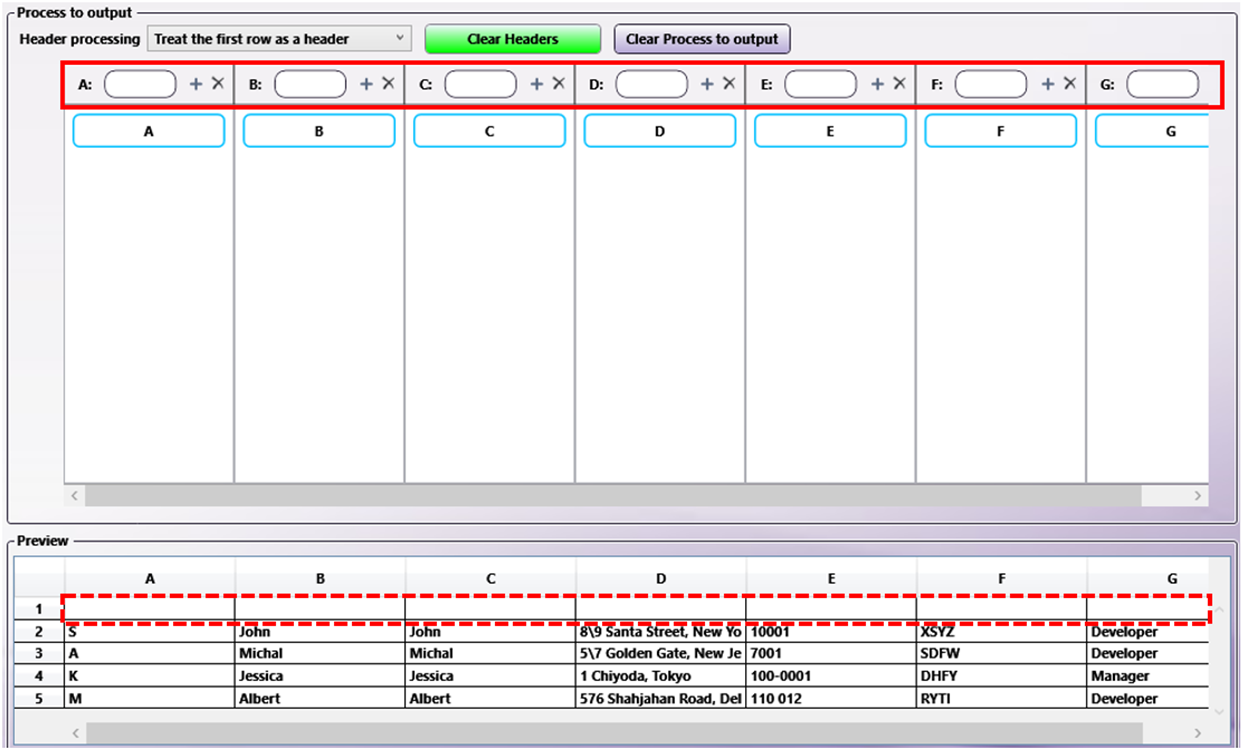Select row 3 header in Preview grid
Screen dimensions: 1248x749
(x=39, y=653)
